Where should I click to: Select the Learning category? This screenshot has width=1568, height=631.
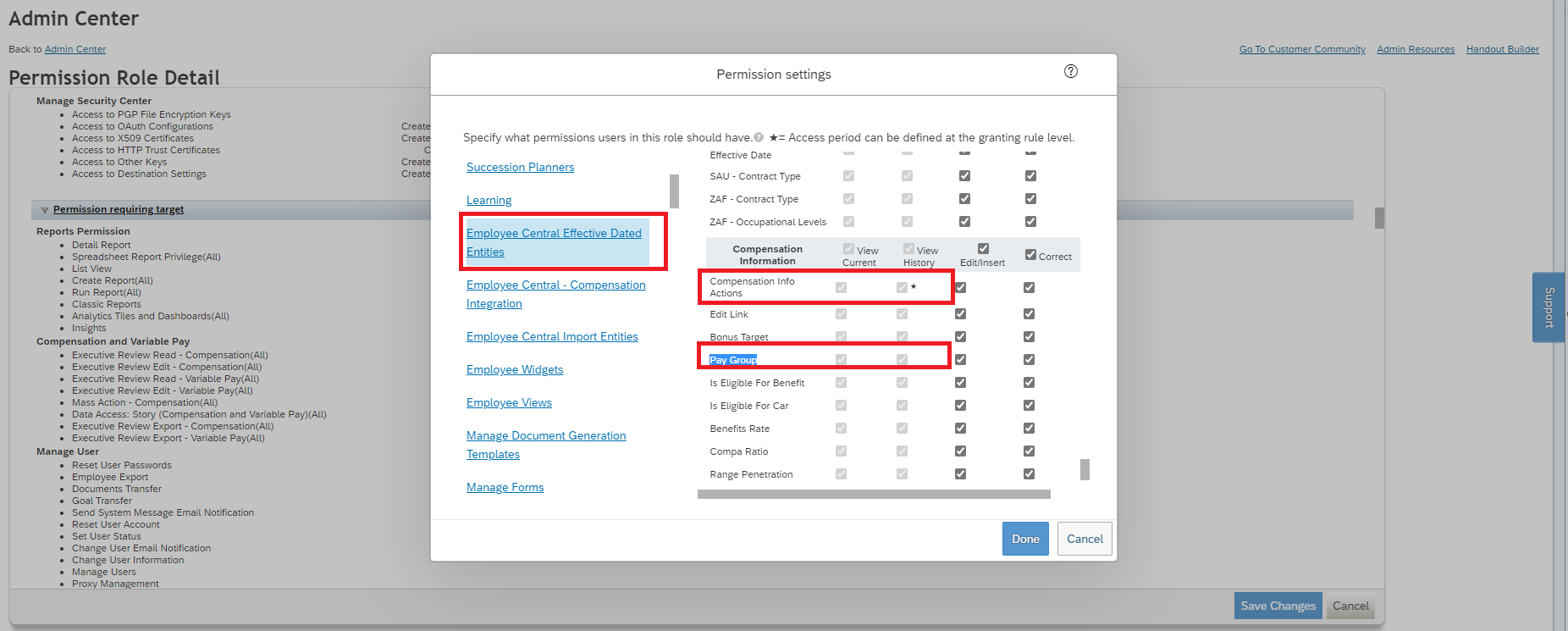[x=489, y=200]
